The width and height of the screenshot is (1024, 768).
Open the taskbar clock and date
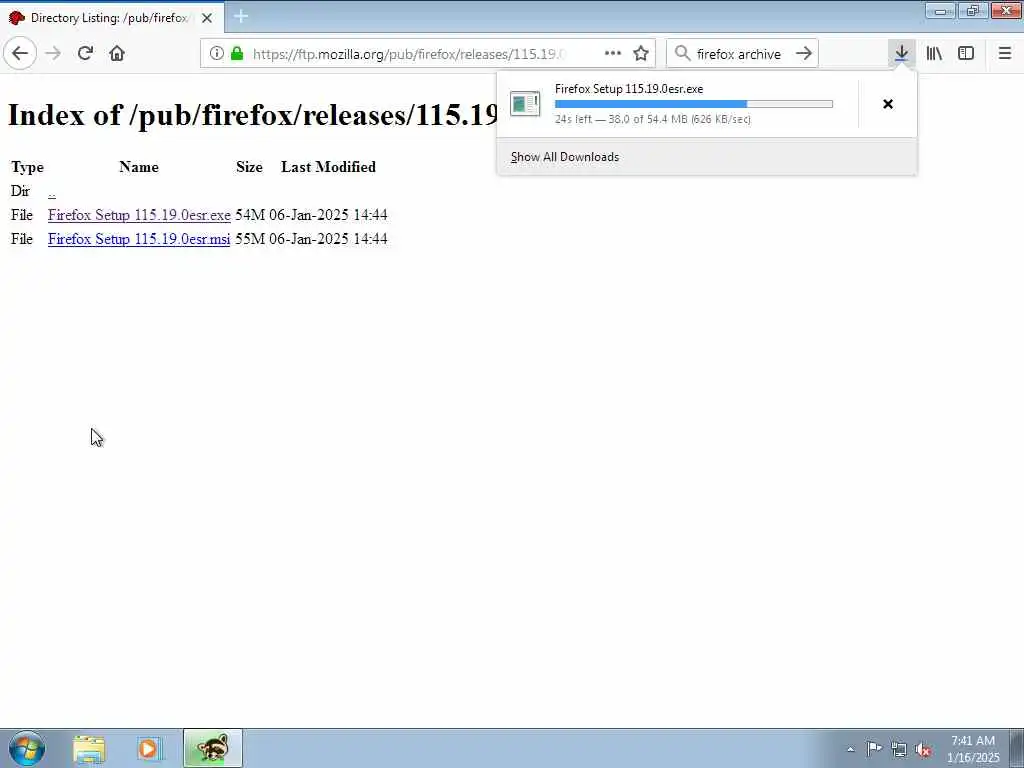(x=973, y=749)
